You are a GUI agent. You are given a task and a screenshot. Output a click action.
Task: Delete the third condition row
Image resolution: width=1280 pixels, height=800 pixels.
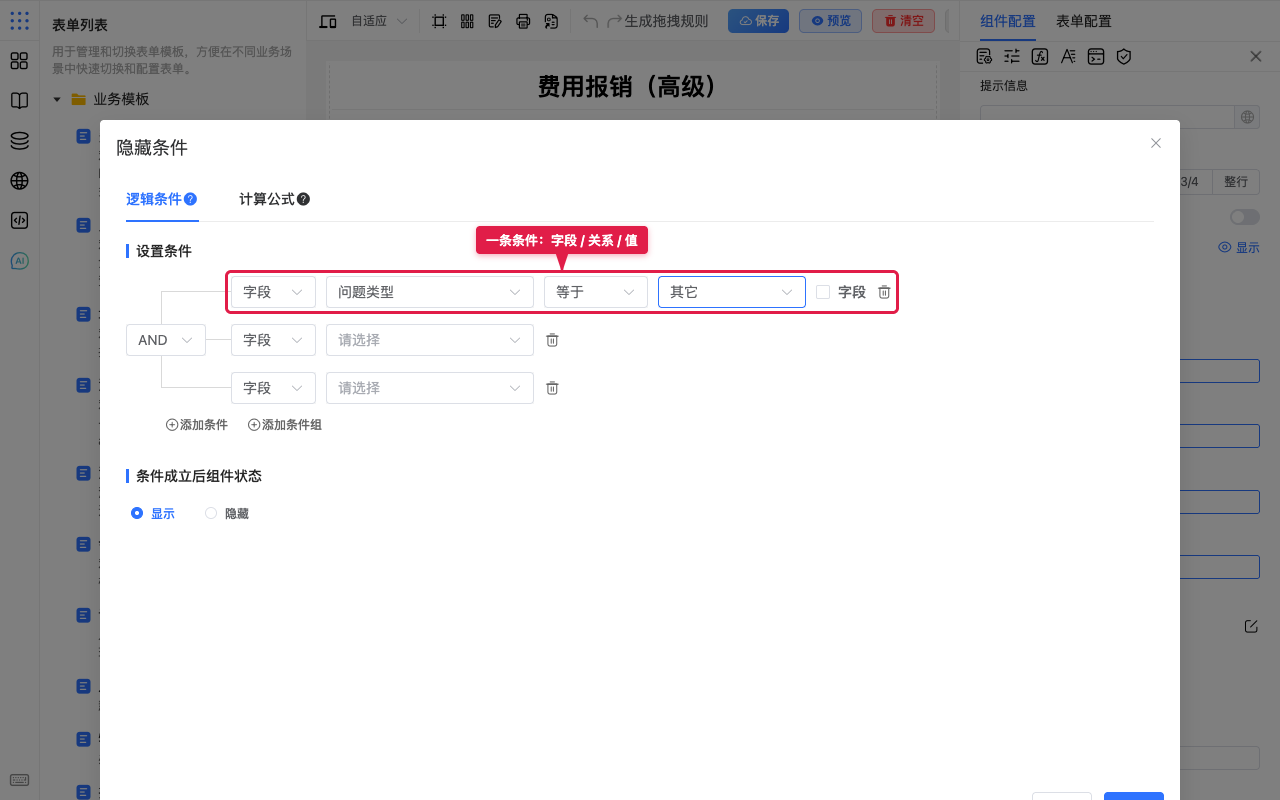(x=552, y=388)
